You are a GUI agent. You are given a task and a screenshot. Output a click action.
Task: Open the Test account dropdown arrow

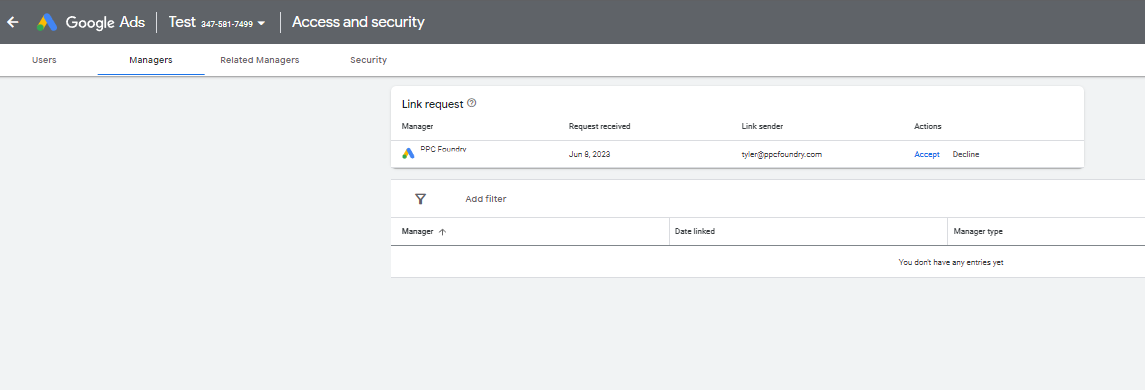coord(261,23)
